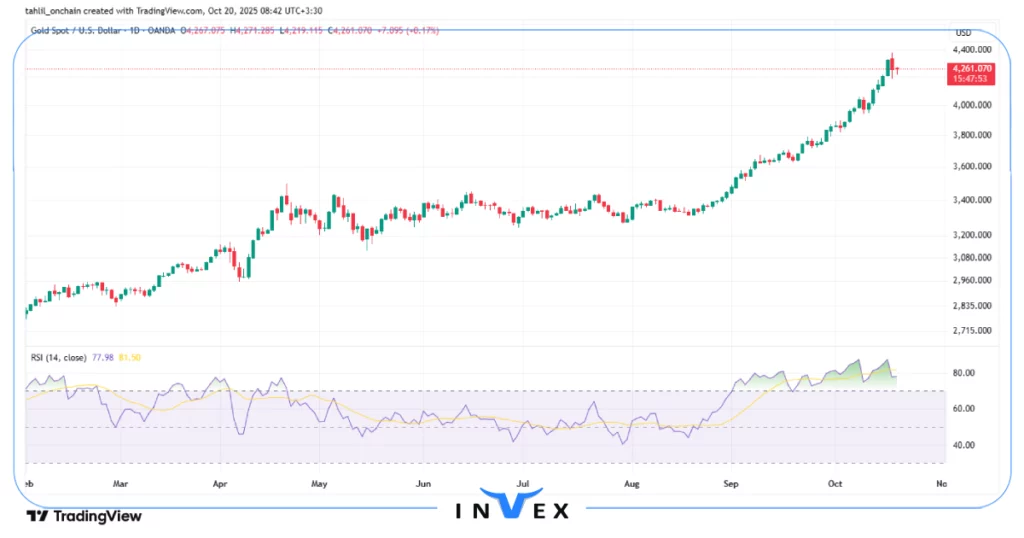The width and height of the screenshot is (1024, 538).
Task: Click the RSI 40.00 scale label
Action: tap(963, 445)
